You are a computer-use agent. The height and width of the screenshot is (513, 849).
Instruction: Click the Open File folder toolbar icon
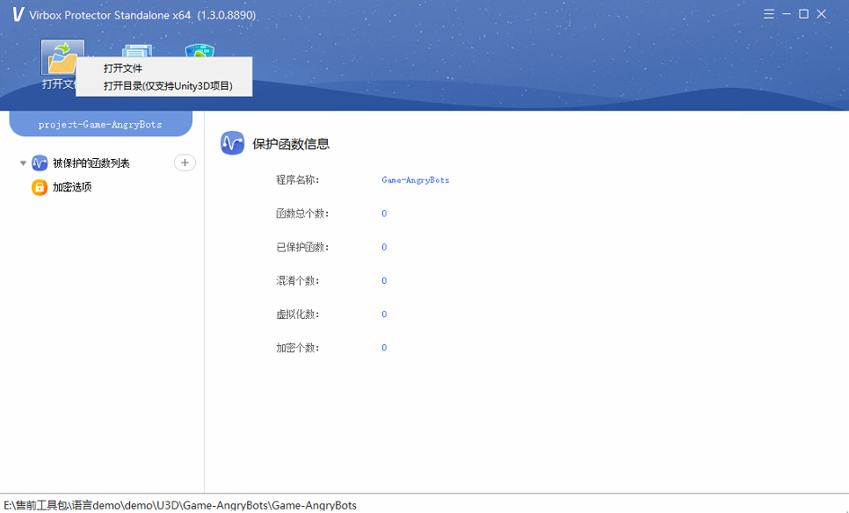(x=62, y=56)
